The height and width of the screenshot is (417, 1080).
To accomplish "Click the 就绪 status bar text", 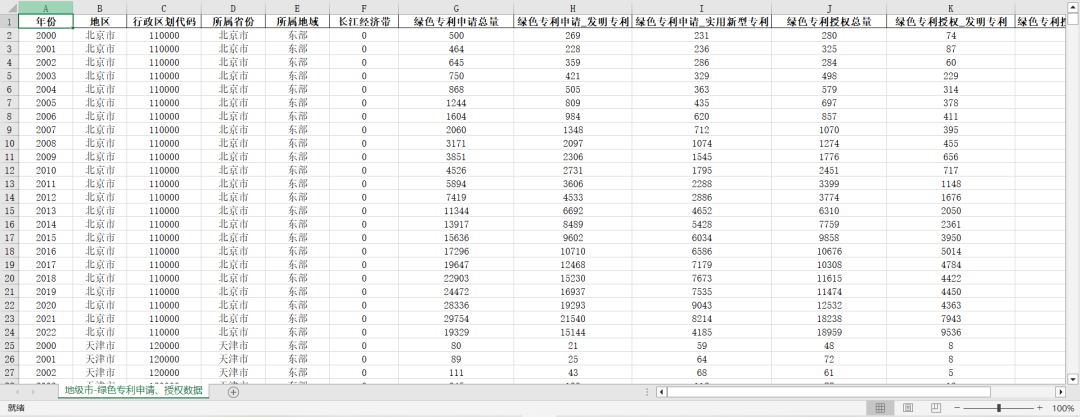I will pos(15,408).
